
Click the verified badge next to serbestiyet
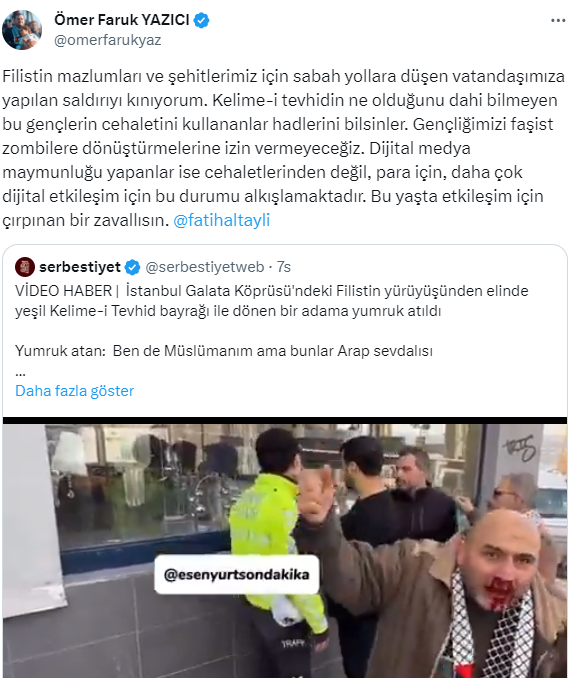click(133, 267)
